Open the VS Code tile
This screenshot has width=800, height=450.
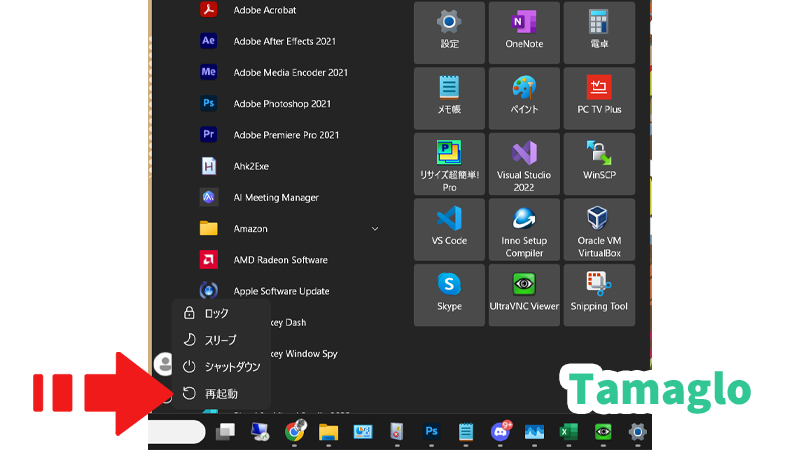pos(449,229)
